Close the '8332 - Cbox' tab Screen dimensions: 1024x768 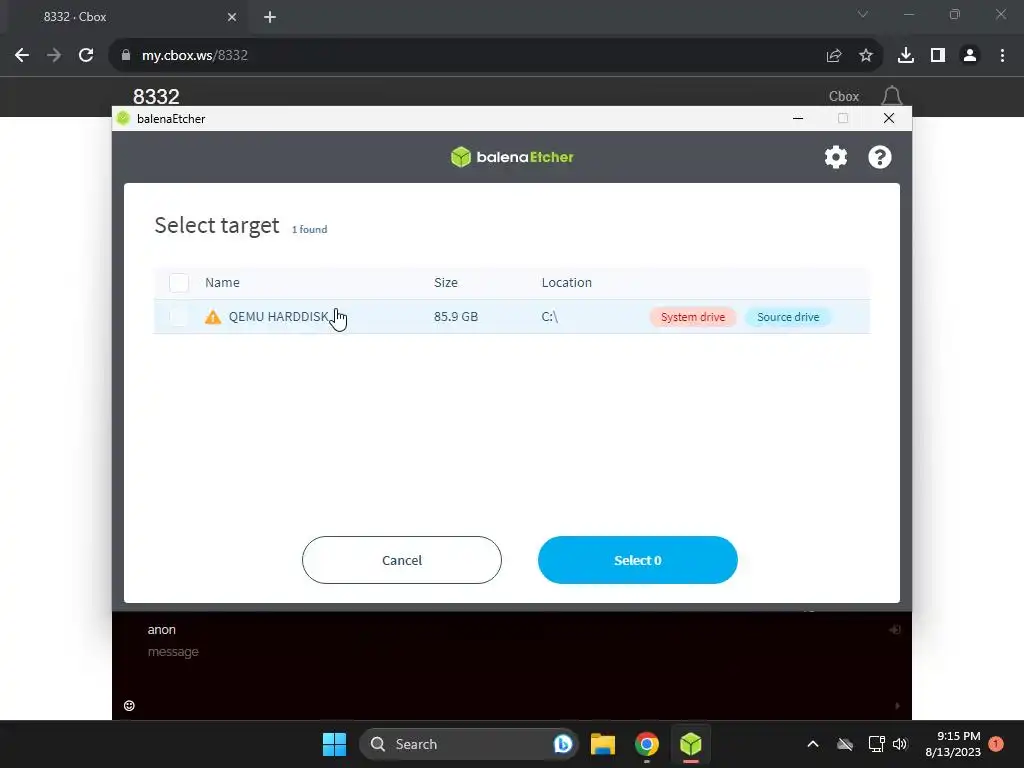coord(232,17)
